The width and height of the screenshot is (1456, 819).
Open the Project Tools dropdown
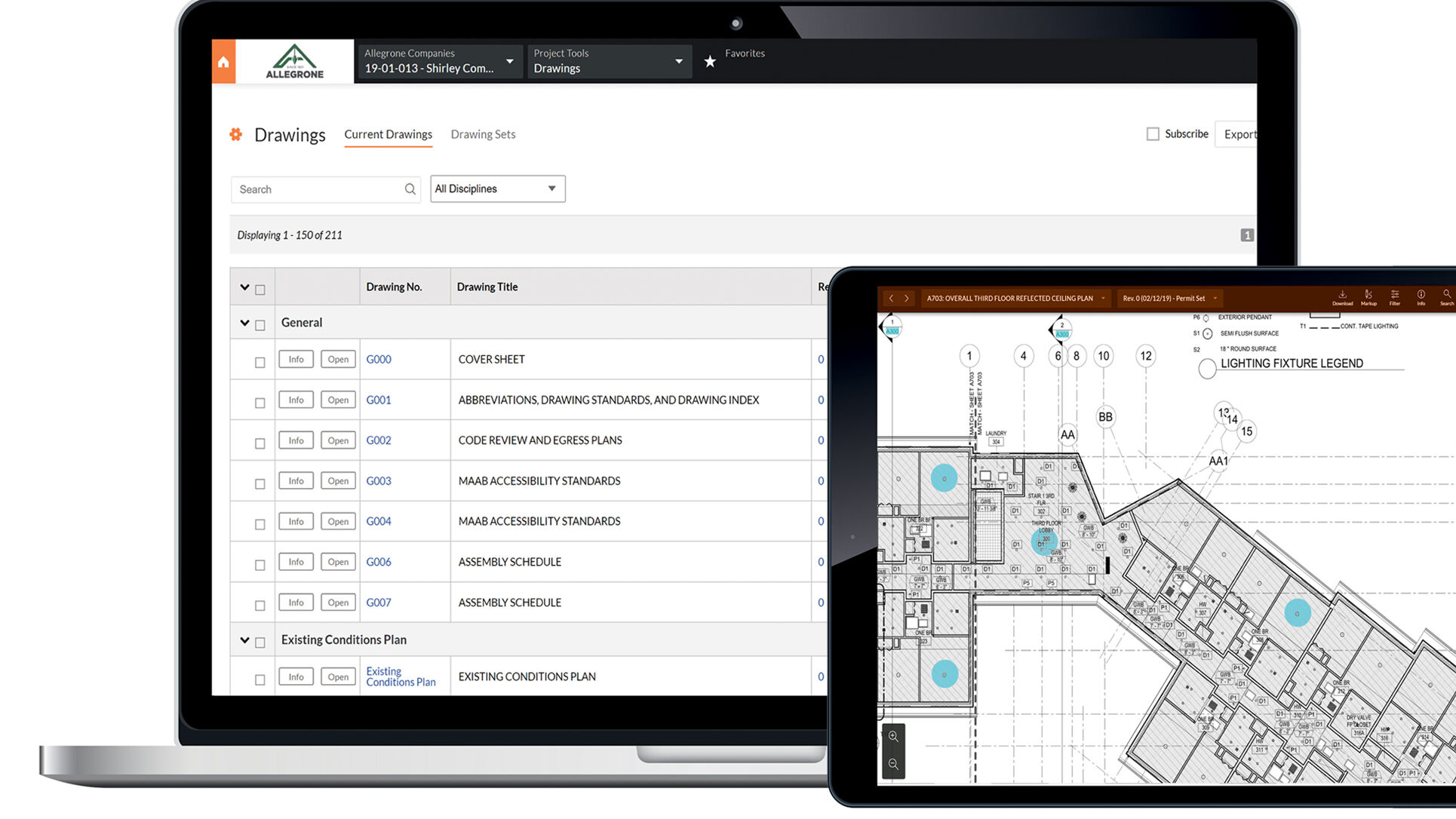tap(610, 61)
